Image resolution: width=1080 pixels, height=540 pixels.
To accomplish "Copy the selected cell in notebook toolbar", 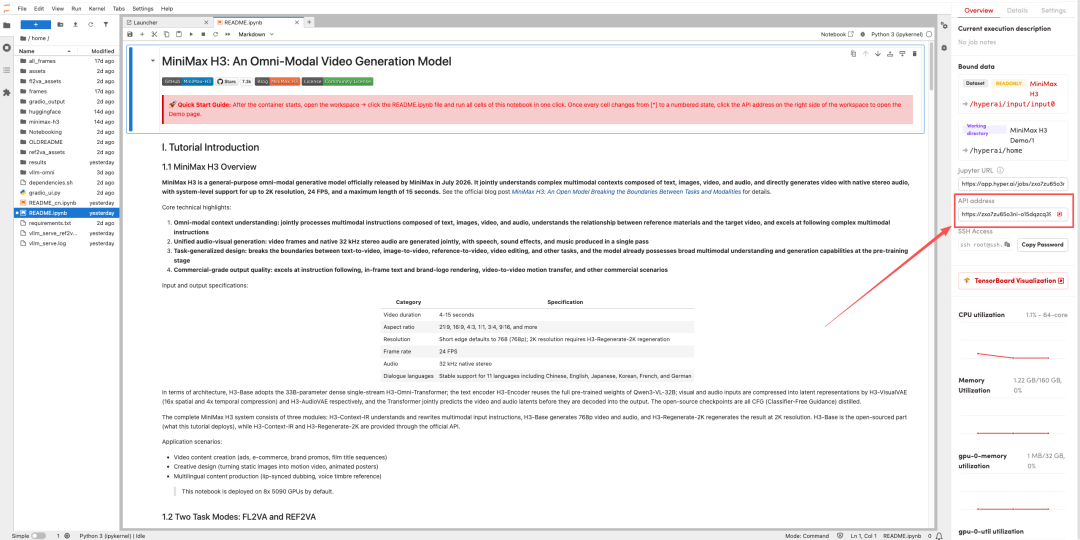I will (167, 34).
